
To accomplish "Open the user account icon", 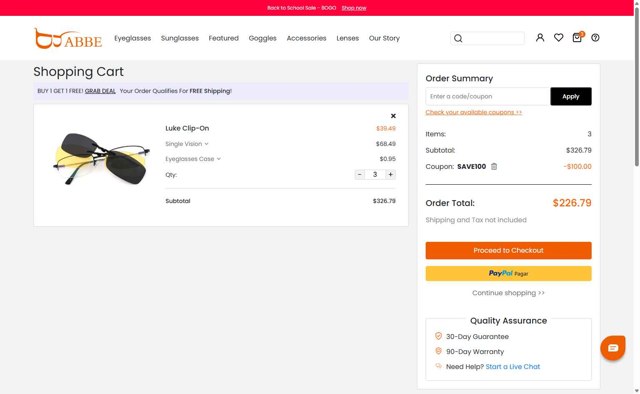I will tap(540, 38).
